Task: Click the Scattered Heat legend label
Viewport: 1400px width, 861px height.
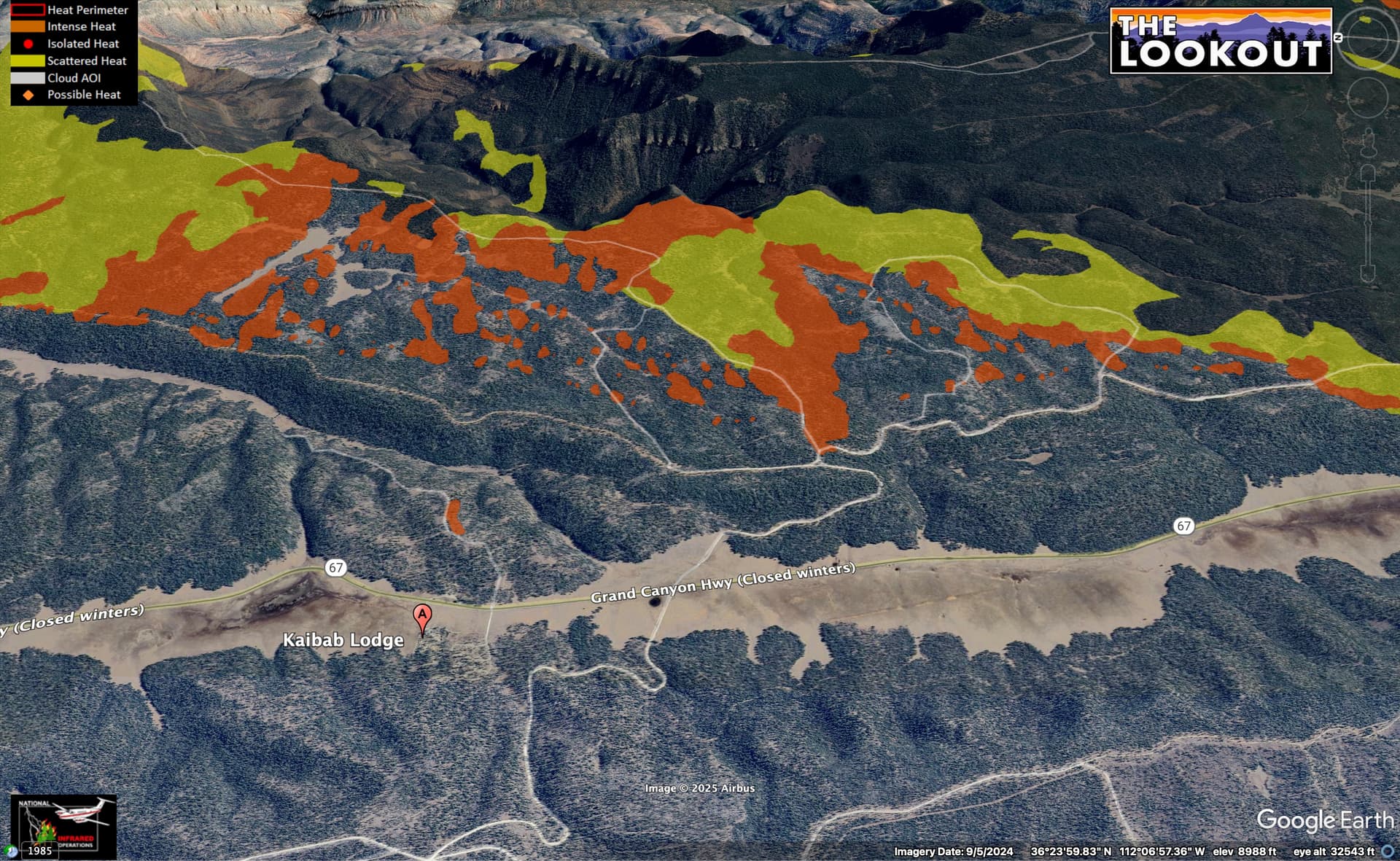Action: click(87, 61)
